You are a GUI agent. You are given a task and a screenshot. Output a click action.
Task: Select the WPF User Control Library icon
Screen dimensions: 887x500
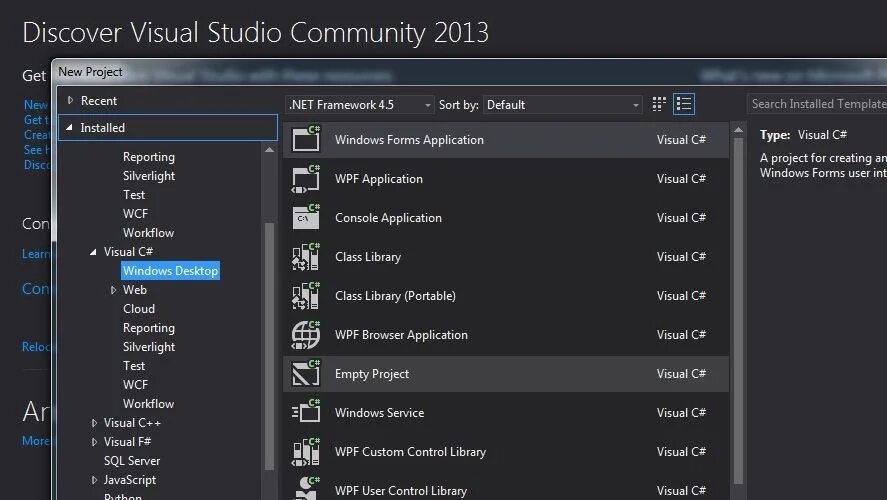[x=306, y=488]
